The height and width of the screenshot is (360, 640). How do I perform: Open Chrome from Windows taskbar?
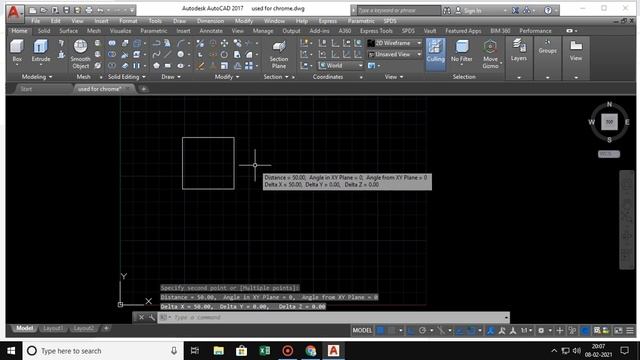coord(311,351)
